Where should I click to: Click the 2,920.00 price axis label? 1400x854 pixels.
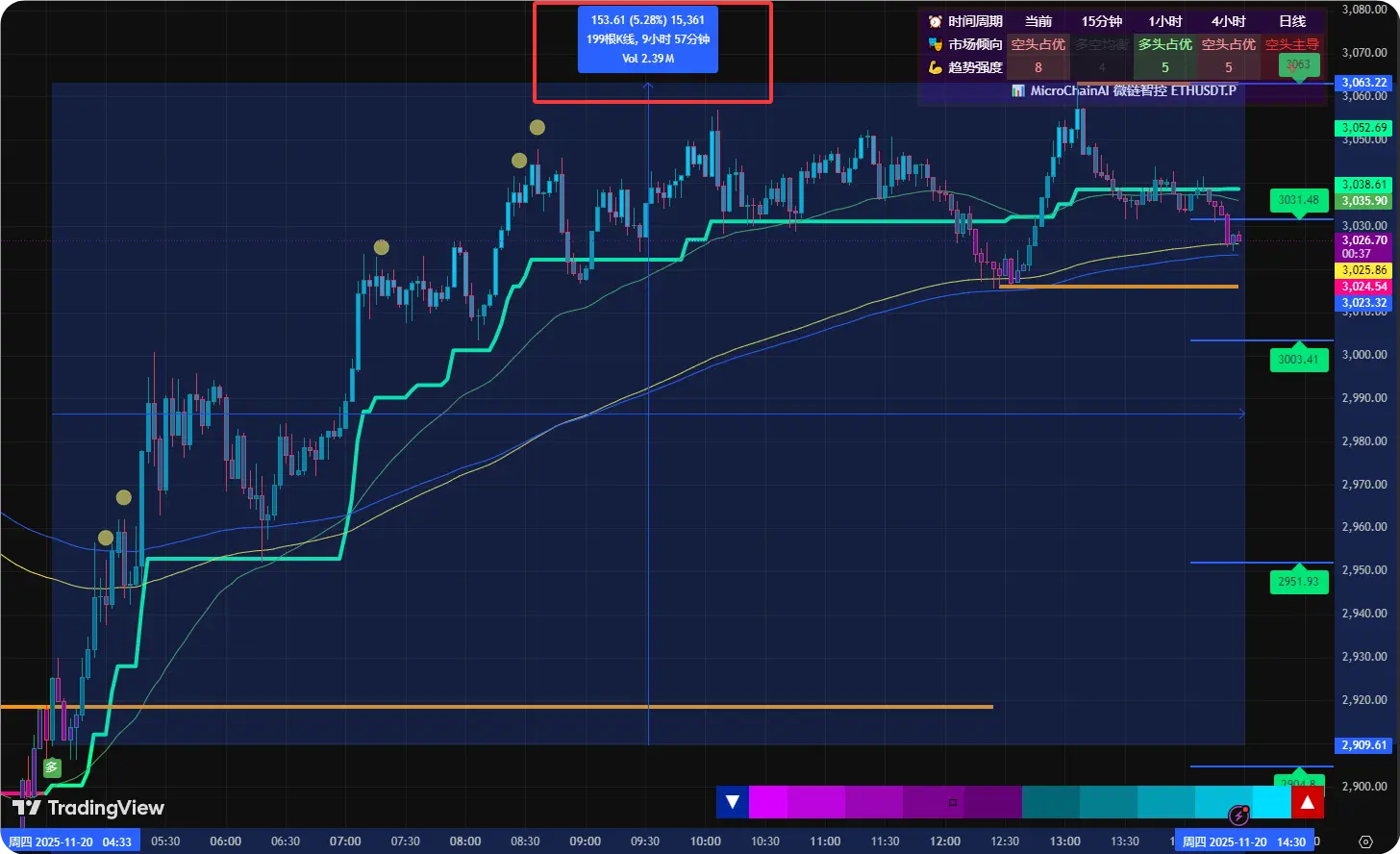coord(1363,700)
